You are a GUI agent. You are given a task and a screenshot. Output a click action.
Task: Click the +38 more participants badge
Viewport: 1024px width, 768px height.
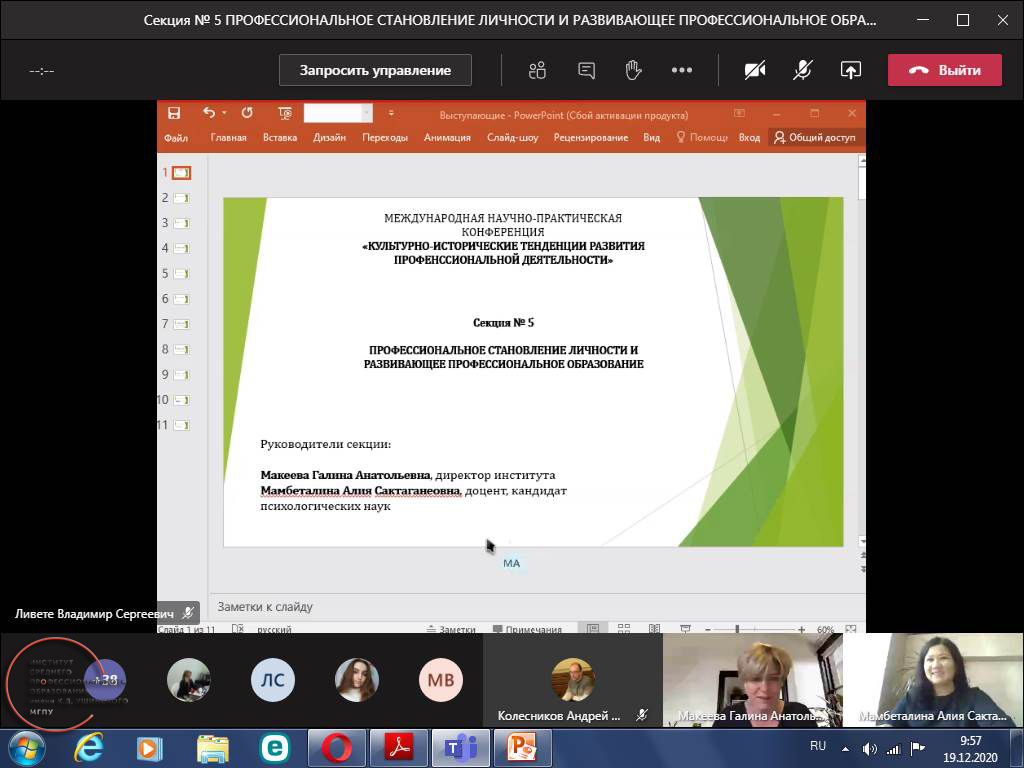click(106, 680)
